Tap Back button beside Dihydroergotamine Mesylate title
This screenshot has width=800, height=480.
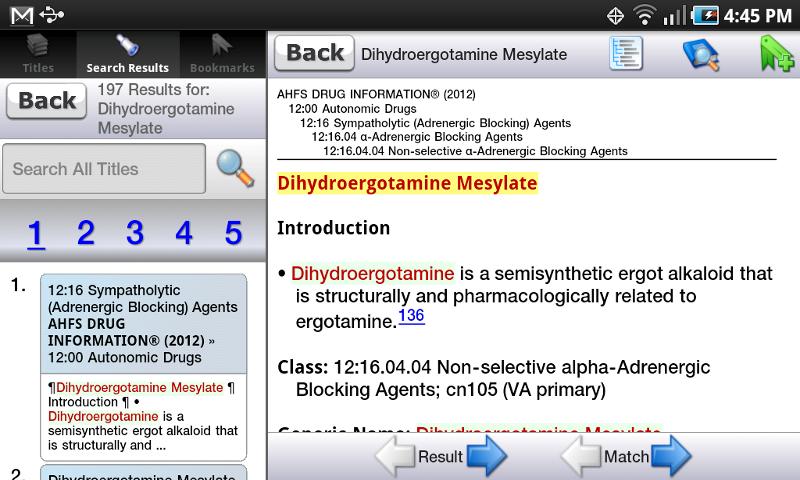314,53
